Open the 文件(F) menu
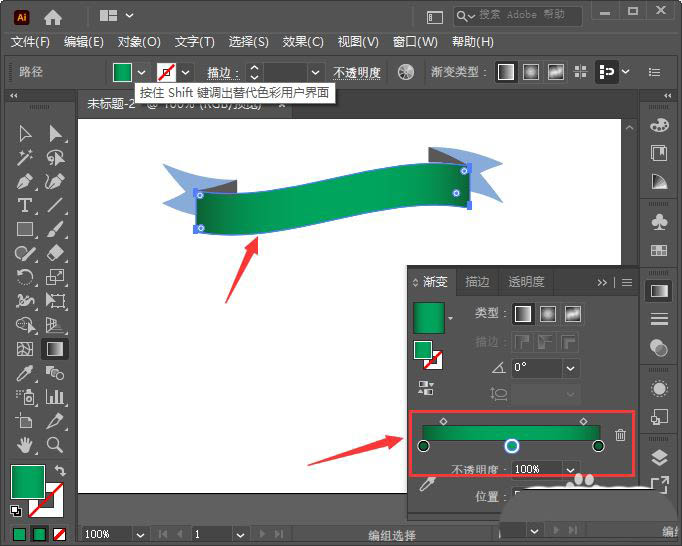 pyautogui.click(x=30, y=42)
